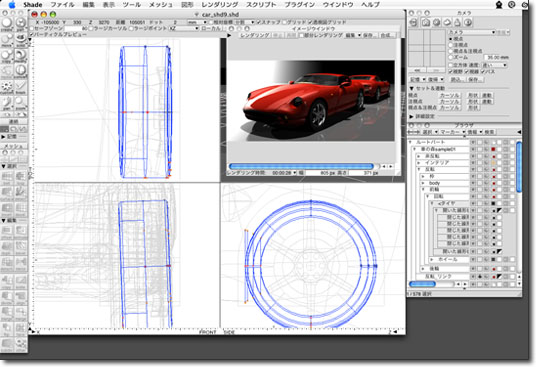Open the Apple menu

coord(12,4)
